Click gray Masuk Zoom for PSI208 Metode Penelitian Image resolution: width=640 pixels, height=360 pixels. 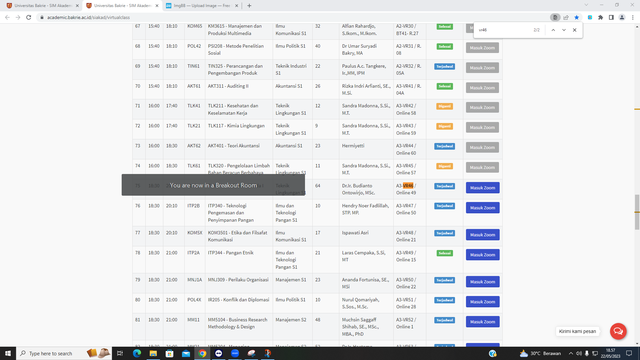coord(482,48)
